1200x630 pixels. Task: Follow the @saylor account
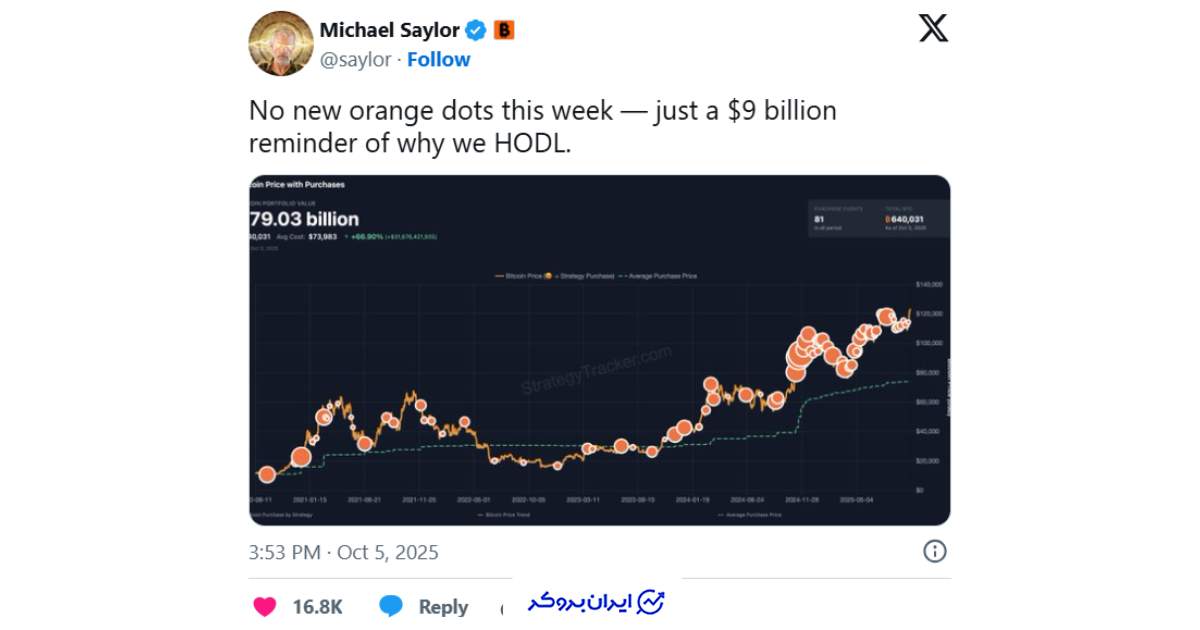[x=438, y=60]
